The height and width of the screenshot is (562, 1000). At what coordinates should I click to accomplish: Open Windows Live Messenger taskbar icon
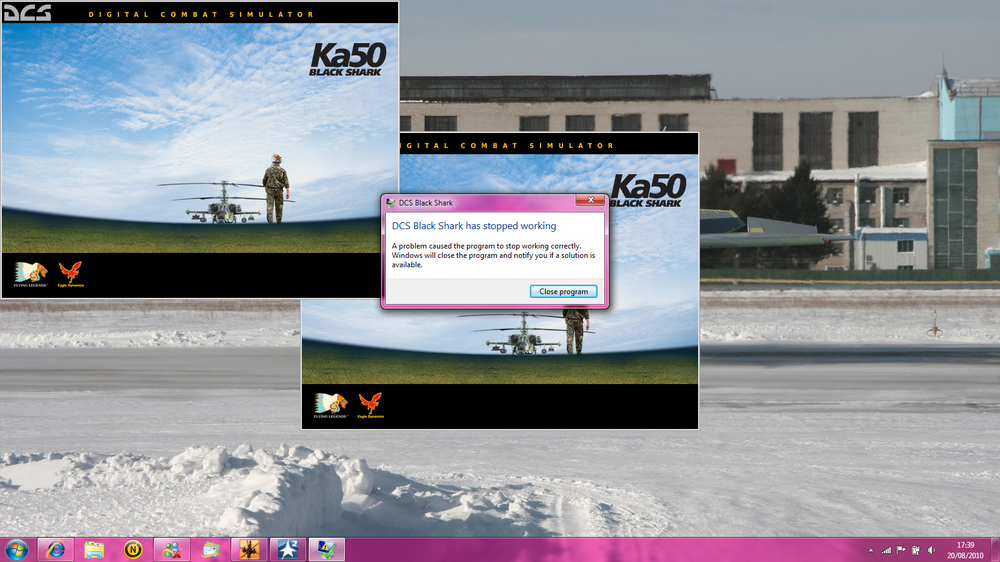[x=172, y=550]
